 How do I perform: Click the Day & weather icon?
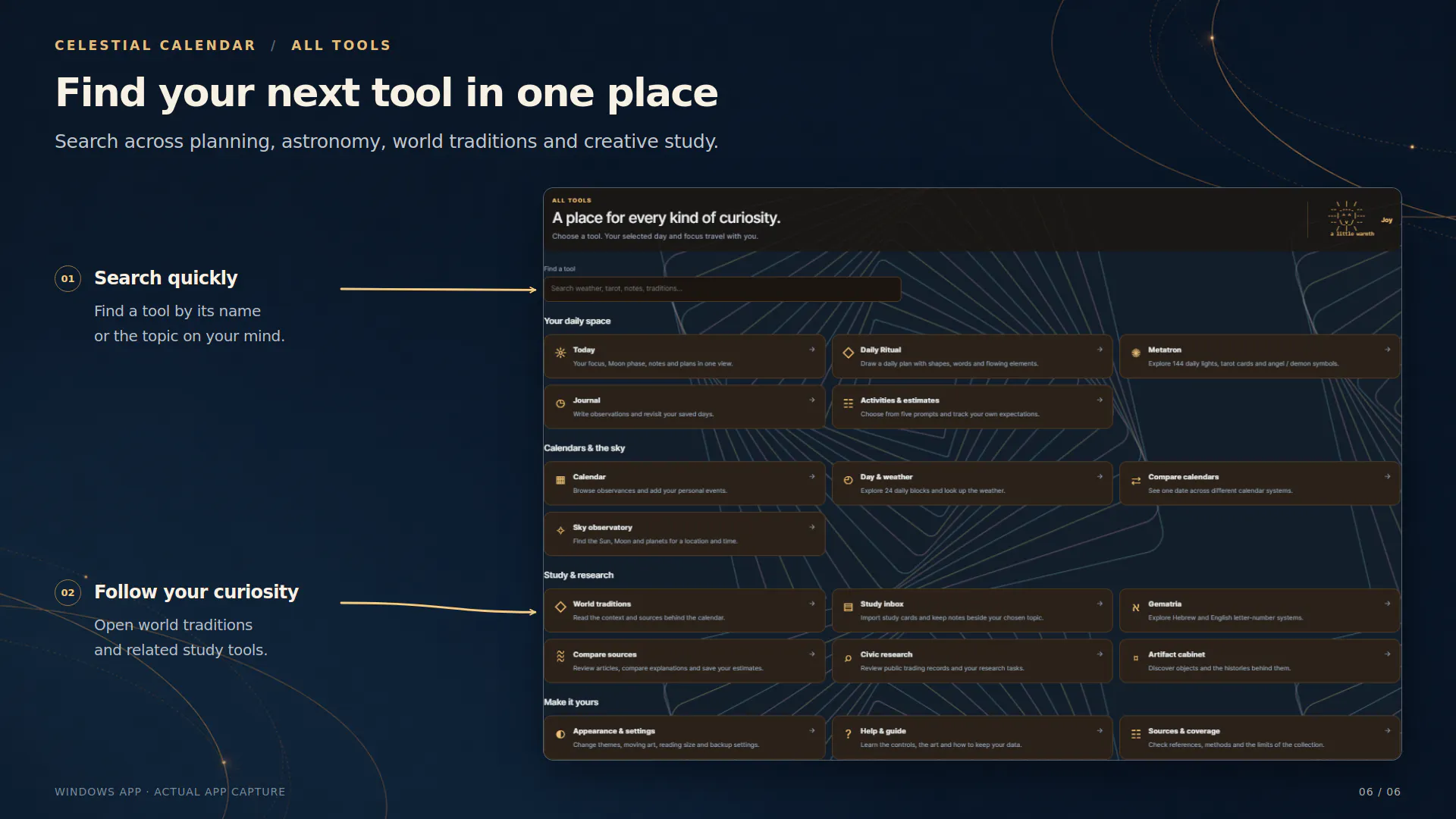click(x=848, y=481)
